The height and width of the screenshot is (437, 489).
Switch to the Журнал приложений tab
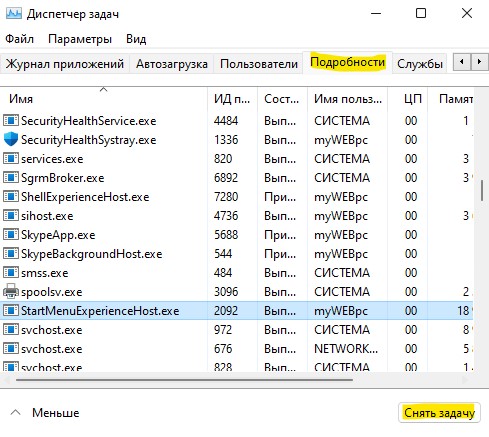coord(65,63)
